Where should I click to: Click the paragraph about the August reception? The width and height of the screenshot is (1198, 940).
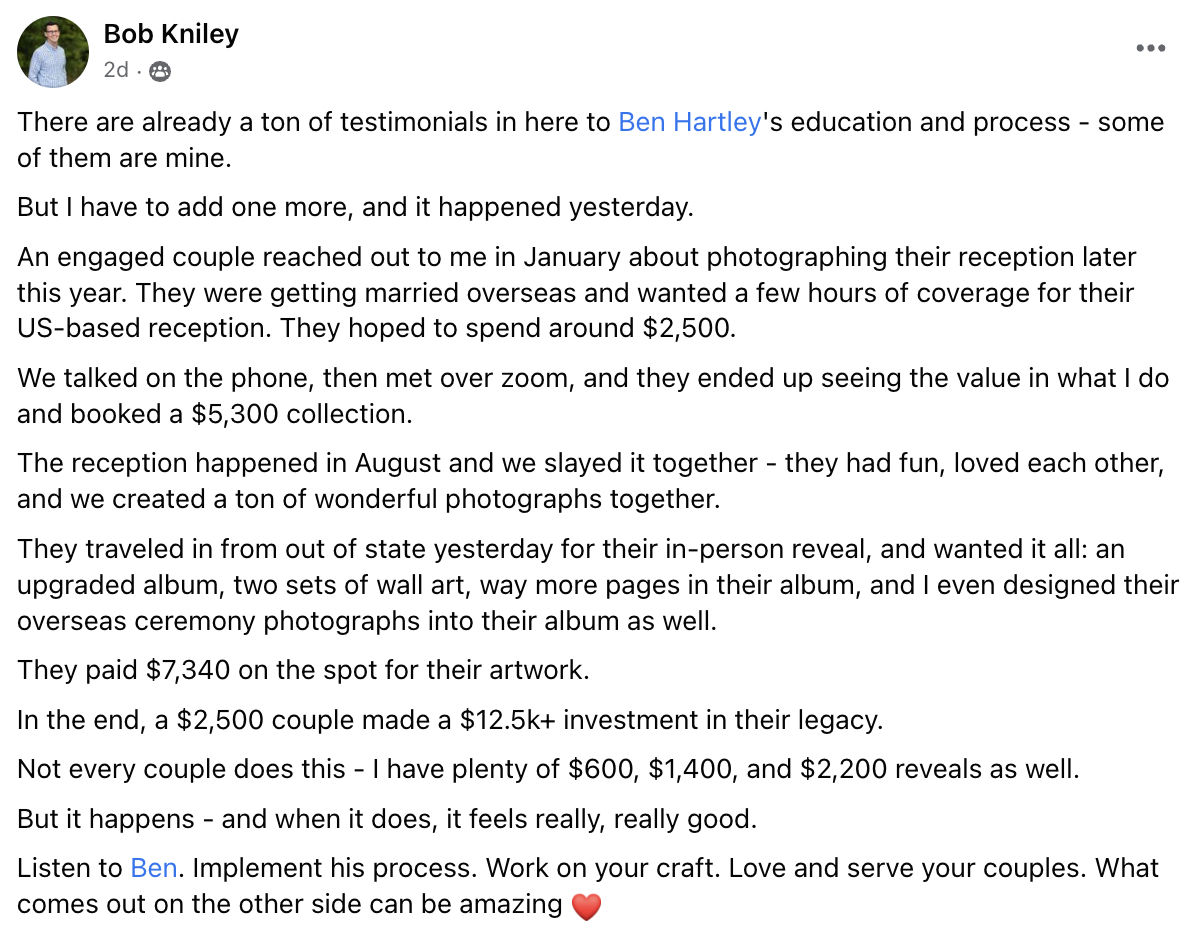pos(590,481)
